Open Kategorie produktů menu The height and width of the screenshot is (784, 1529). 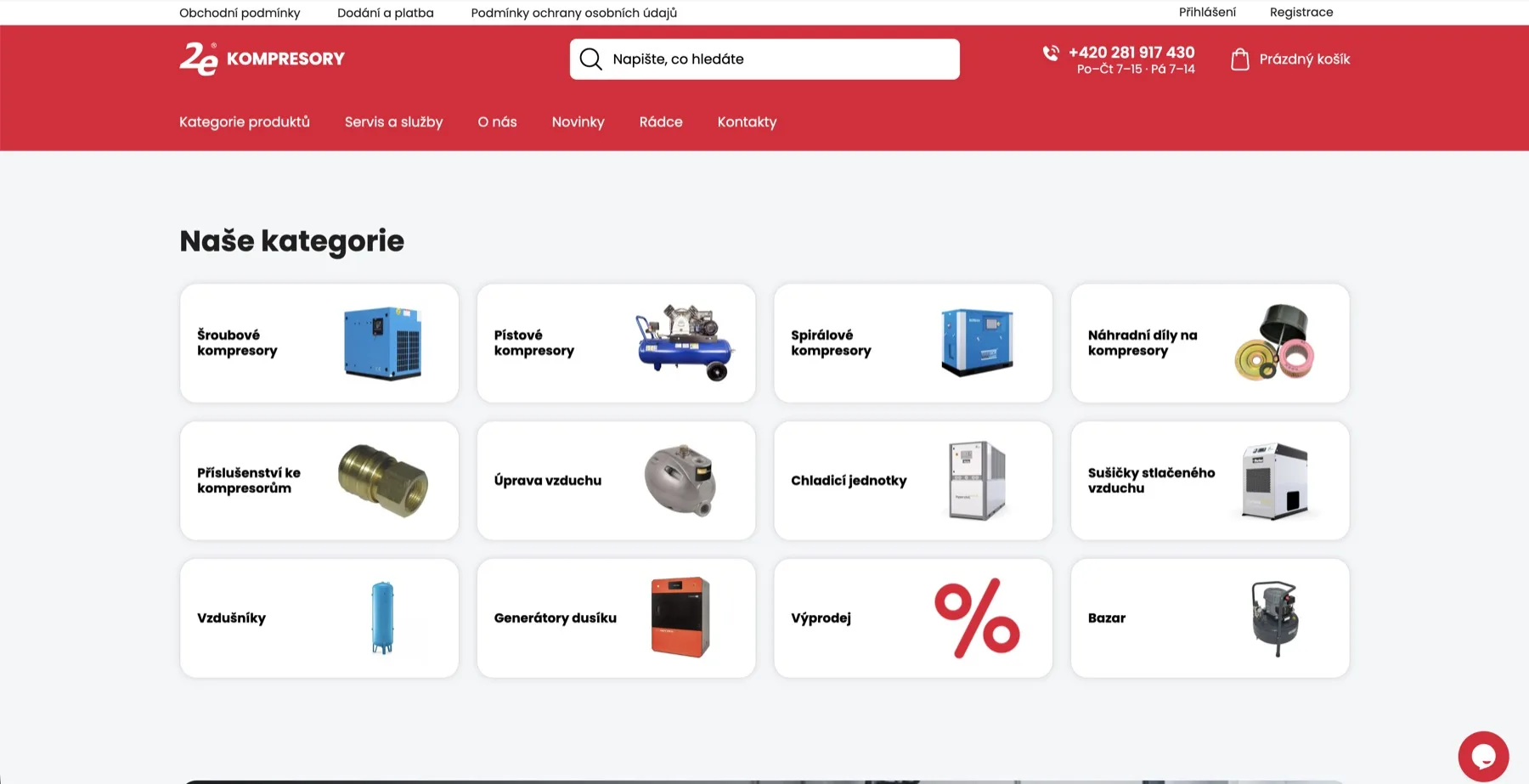pyautogui.click(x=245, y=121)
